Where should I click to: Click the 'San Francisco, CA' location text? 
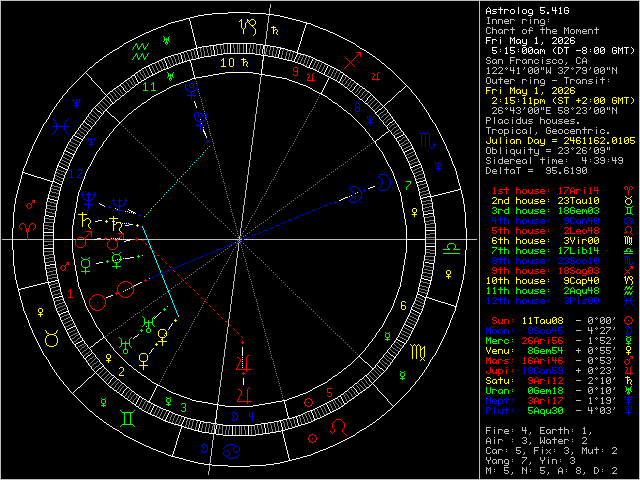click(x=536, y=61)
